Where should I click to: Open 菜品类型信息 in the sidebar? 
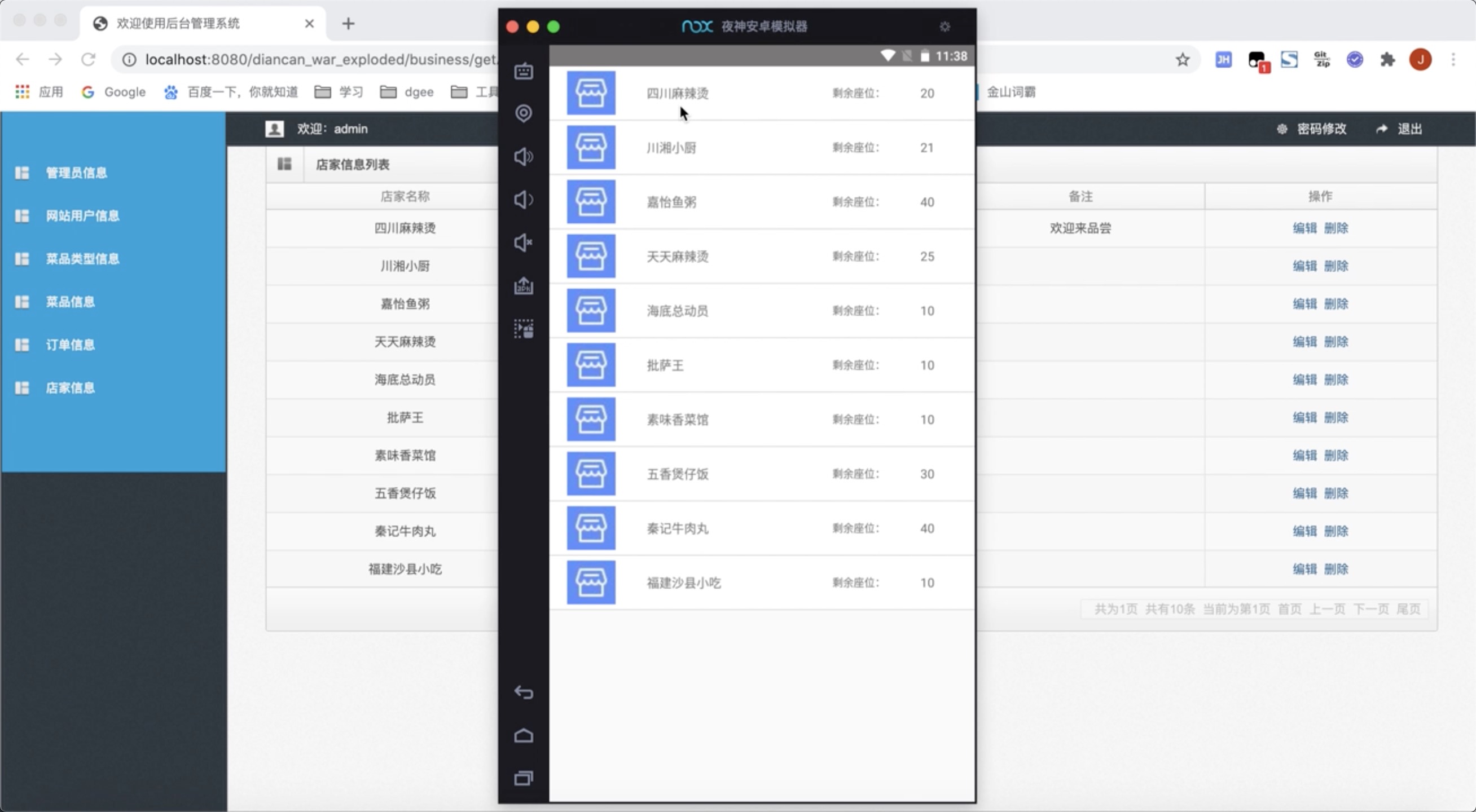click(x=82, y=259)
